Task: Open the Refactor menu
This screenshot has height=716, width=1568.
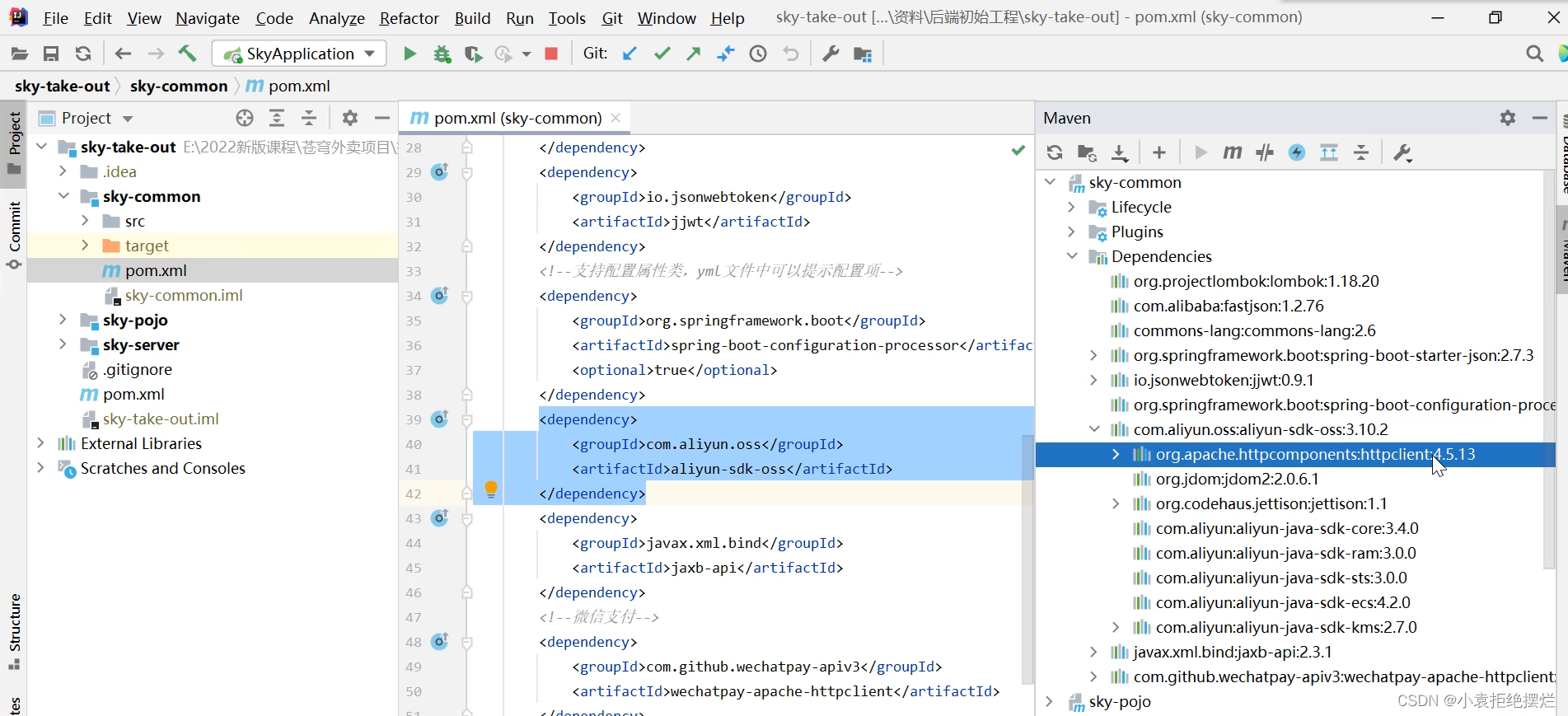Action: pos(409,17)
